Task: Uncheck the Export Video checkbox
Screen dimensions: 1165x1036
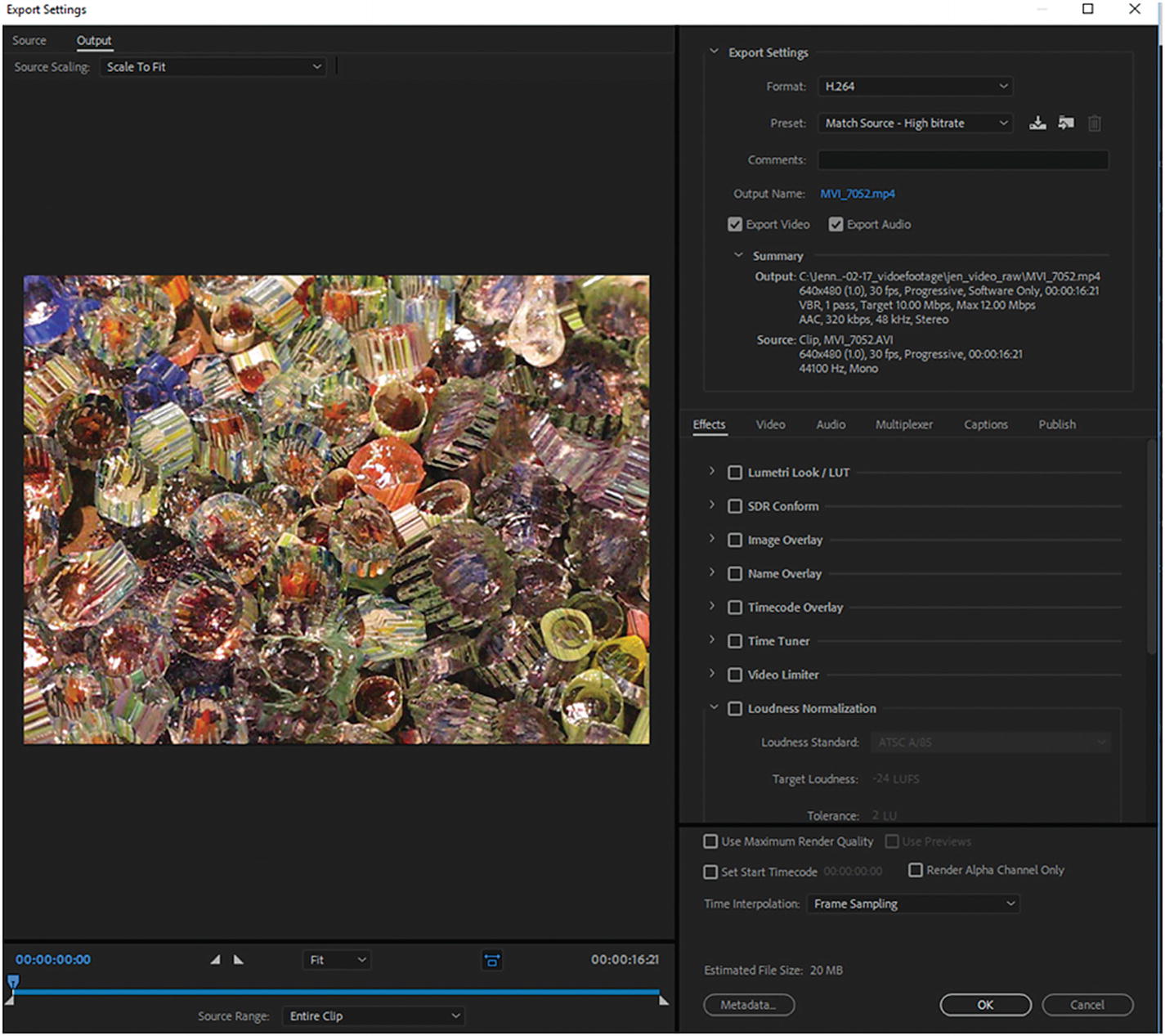Action: pyautogui.click(x=735, y=225)
